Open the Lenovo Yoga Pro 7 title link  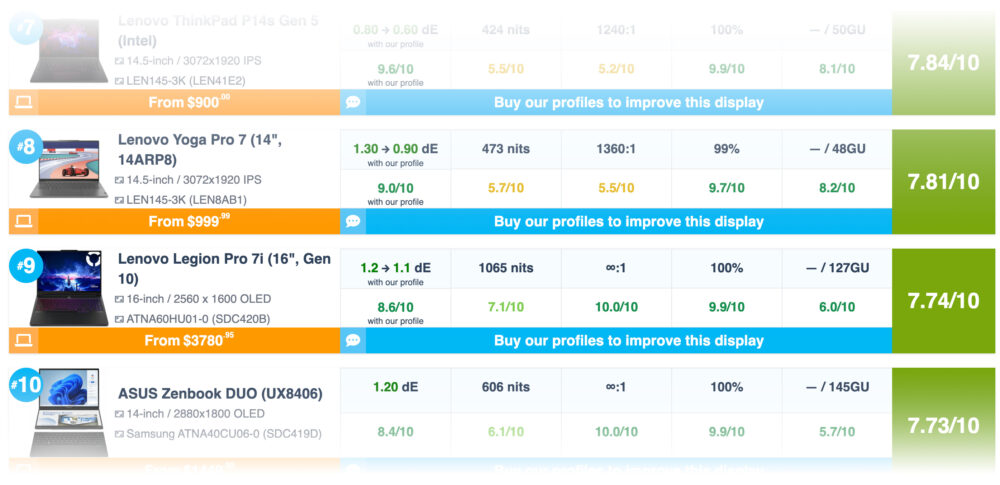click(200, 149)
